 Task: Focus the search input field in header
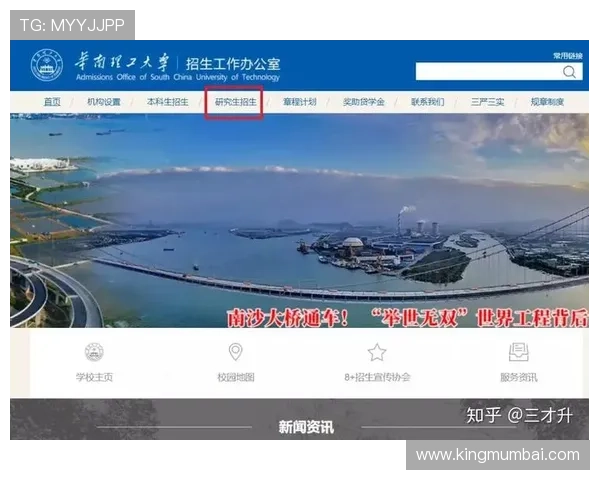click(x=499, y=72)
